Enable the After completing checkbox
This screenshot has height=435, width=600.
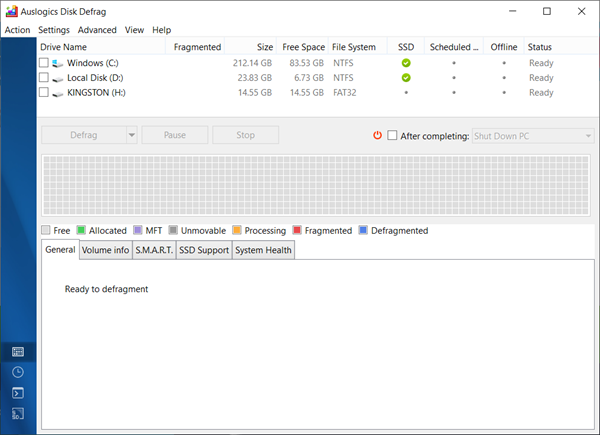coord(392,135)
